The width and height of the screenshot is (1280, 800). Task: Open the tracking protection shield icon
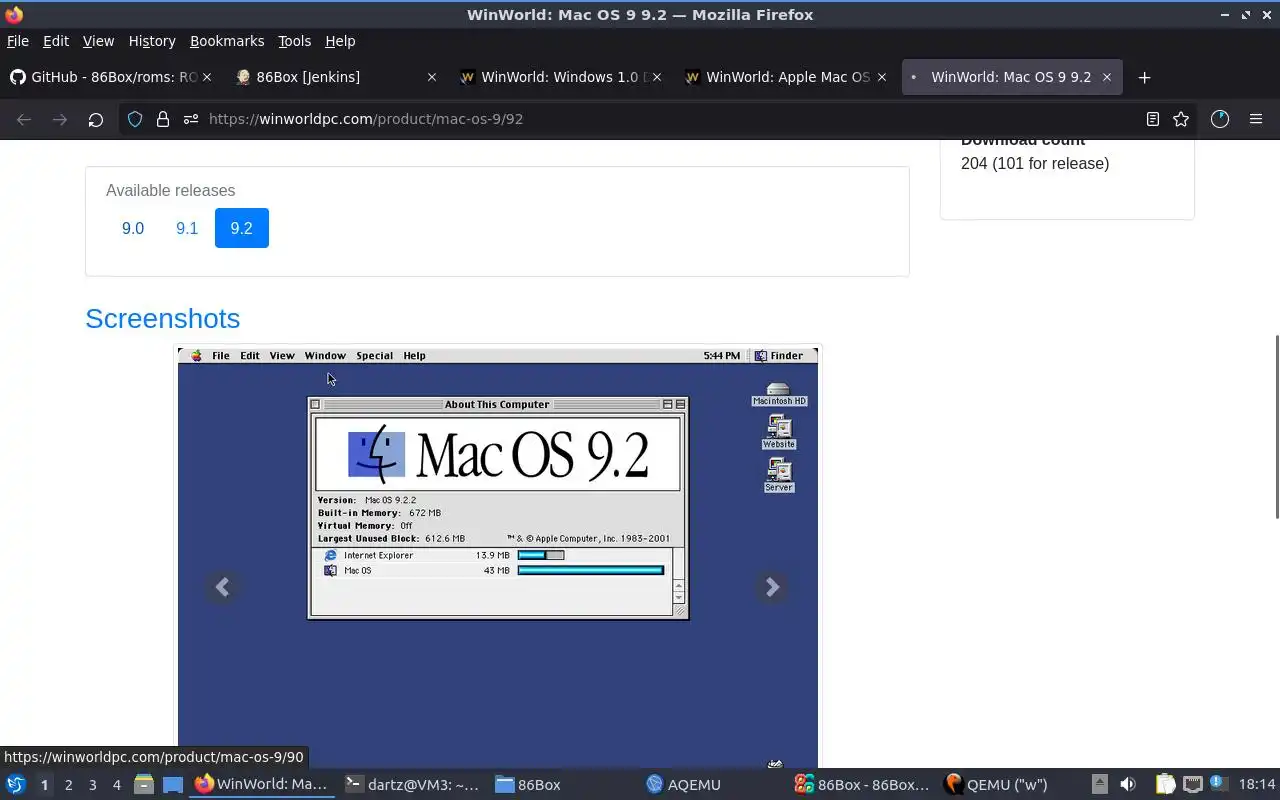click(135, 119)
